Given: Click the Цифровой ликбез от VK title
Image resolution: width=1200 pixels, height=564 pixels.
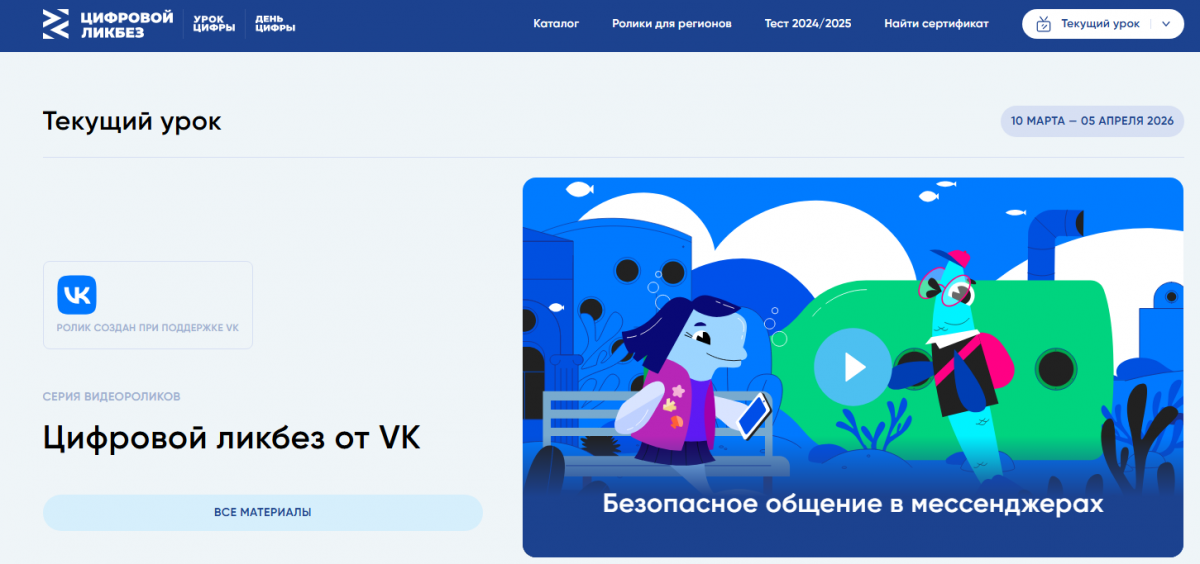Looking at the screenshot, I should [x=231, y=438].
